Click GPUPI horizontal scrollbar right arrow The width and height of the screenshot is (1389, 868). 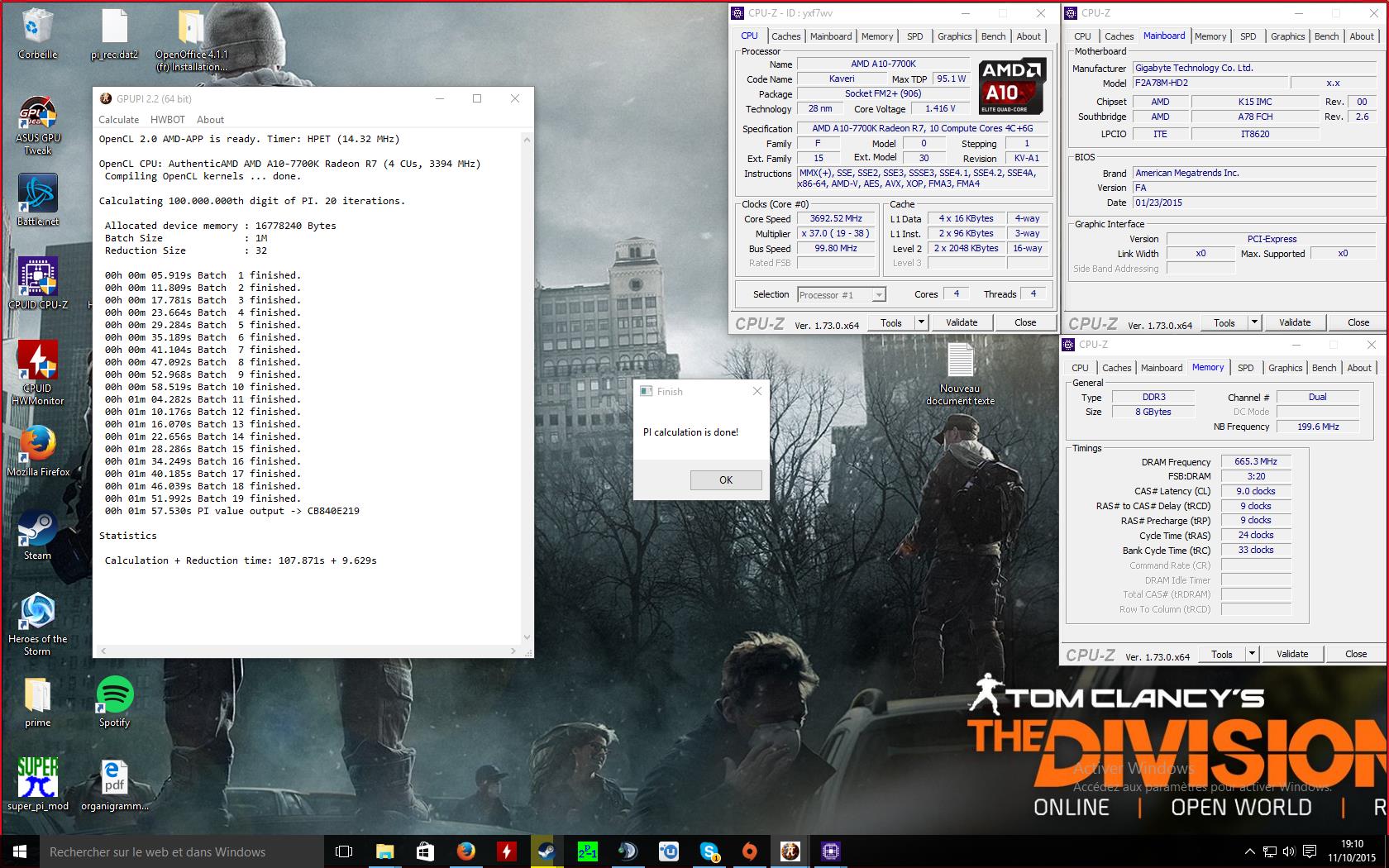(x=513, y=651)
